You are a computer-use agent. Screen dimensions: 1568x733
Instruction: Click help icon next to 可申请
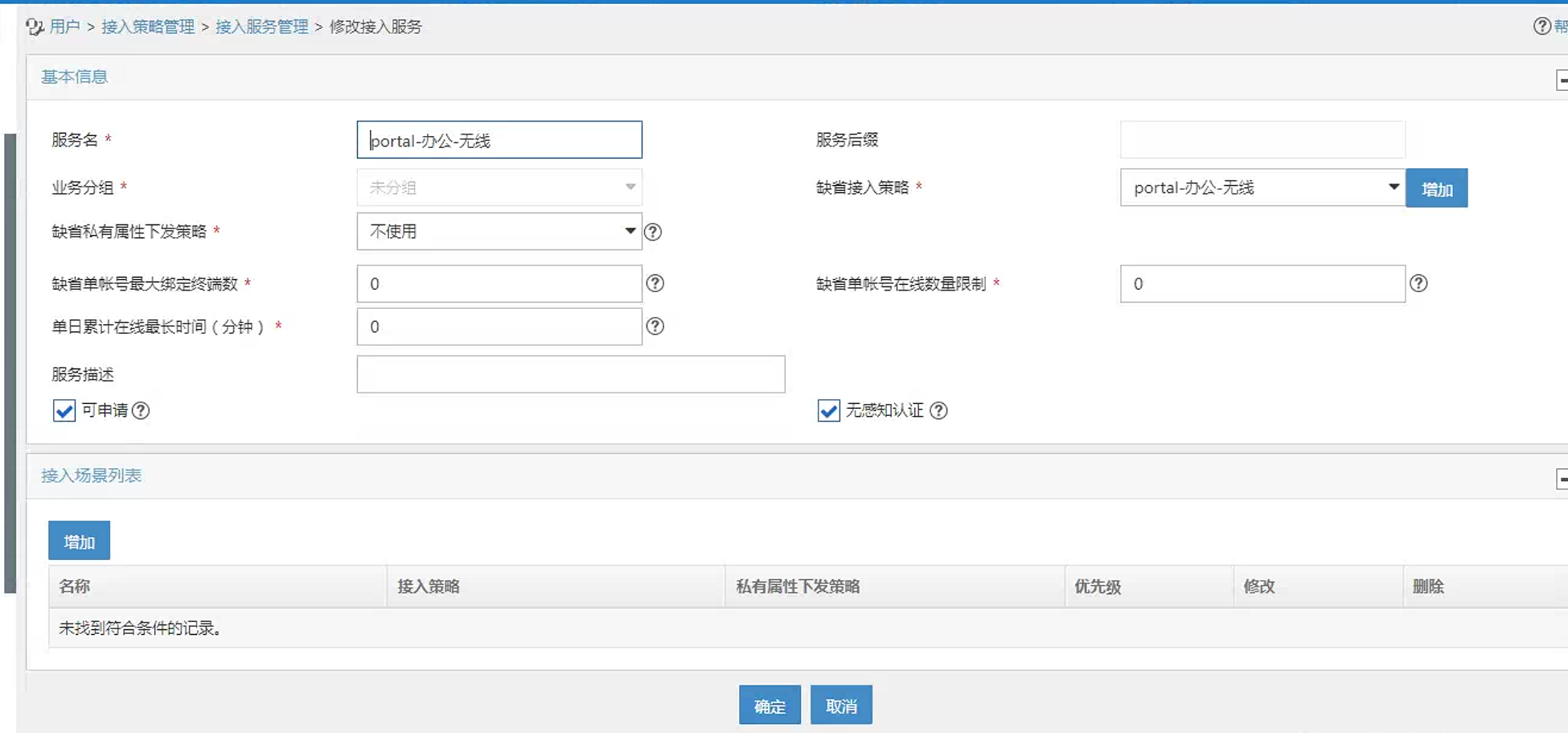click(x=141, y=410)
